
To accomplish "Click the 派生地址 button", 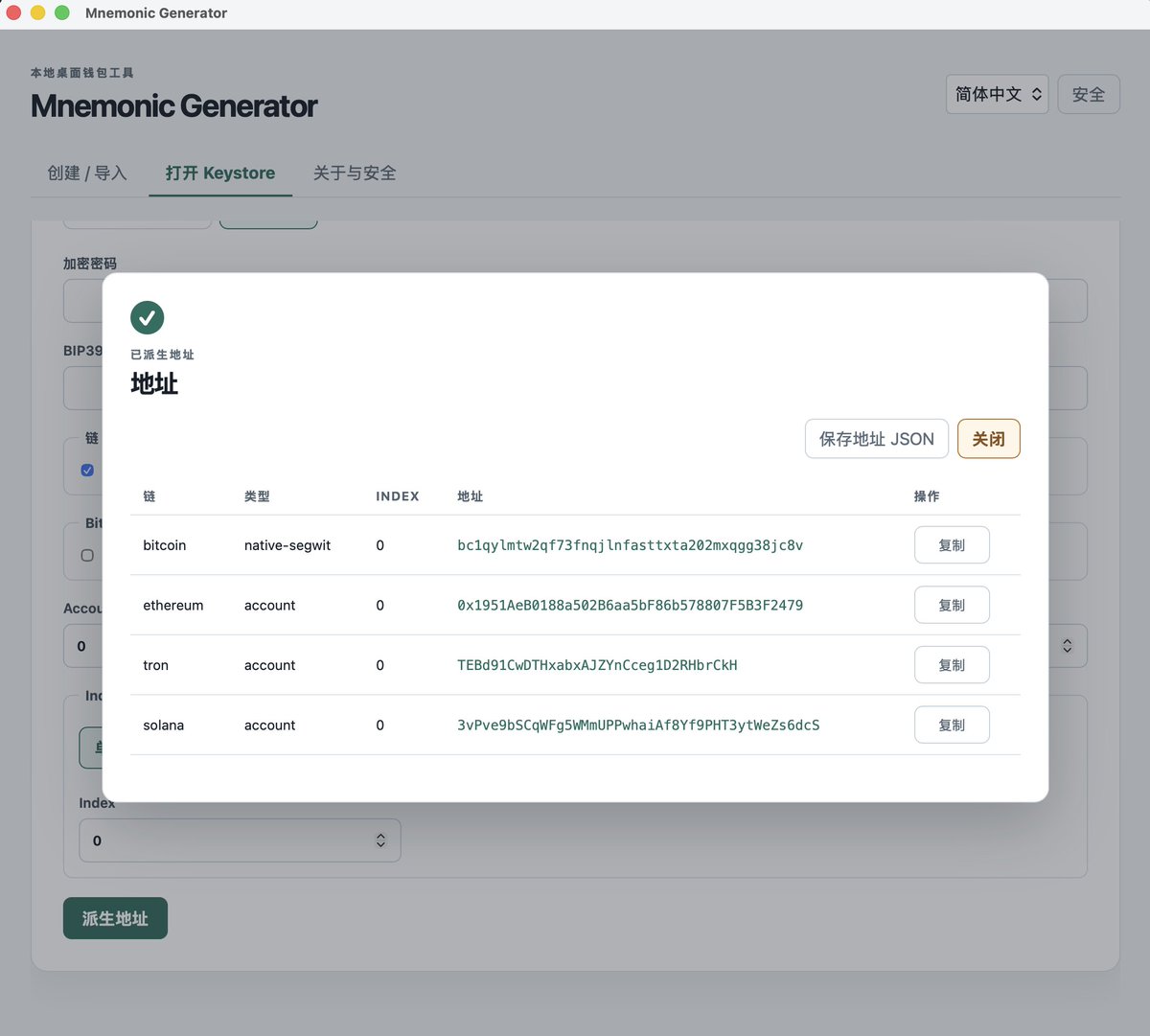I will tap(115, 918).
